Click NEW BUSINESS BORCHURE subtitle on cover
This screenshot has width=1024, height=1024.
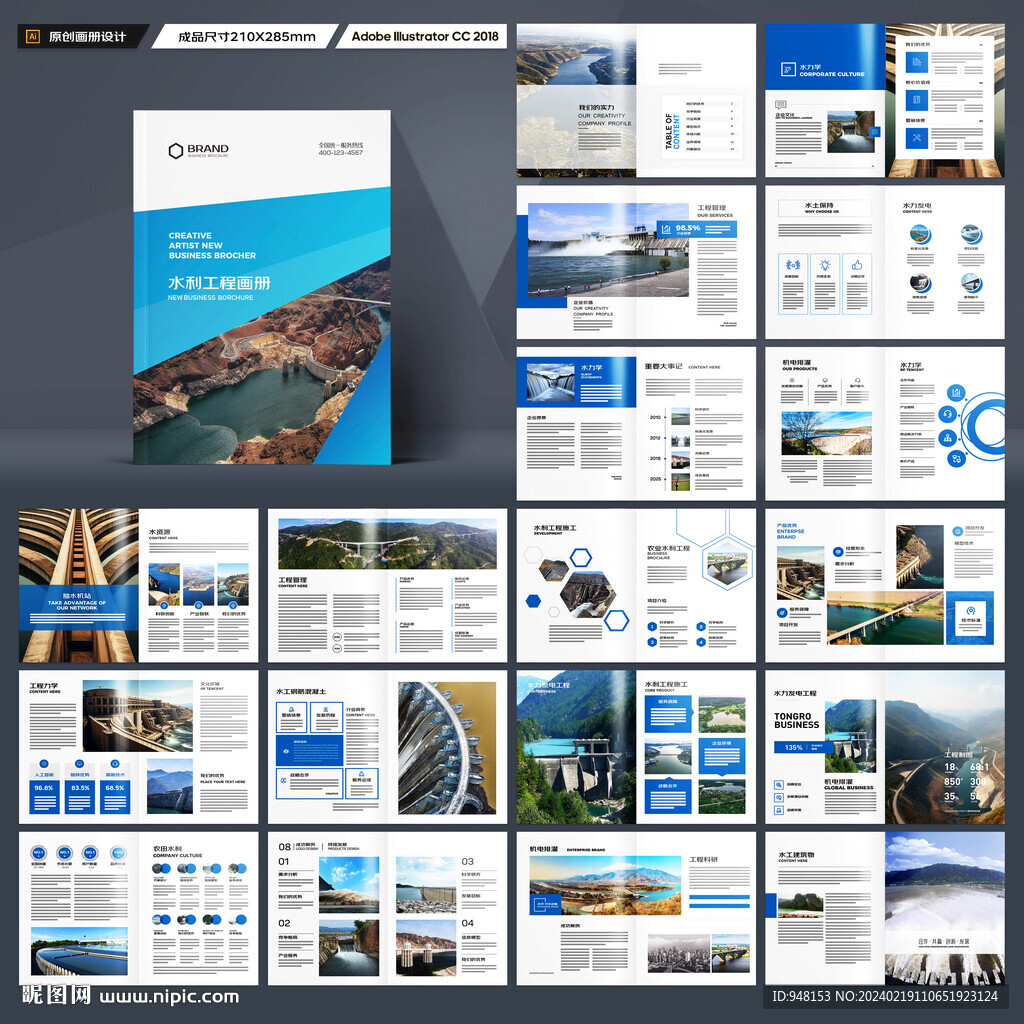coord(210,298)
